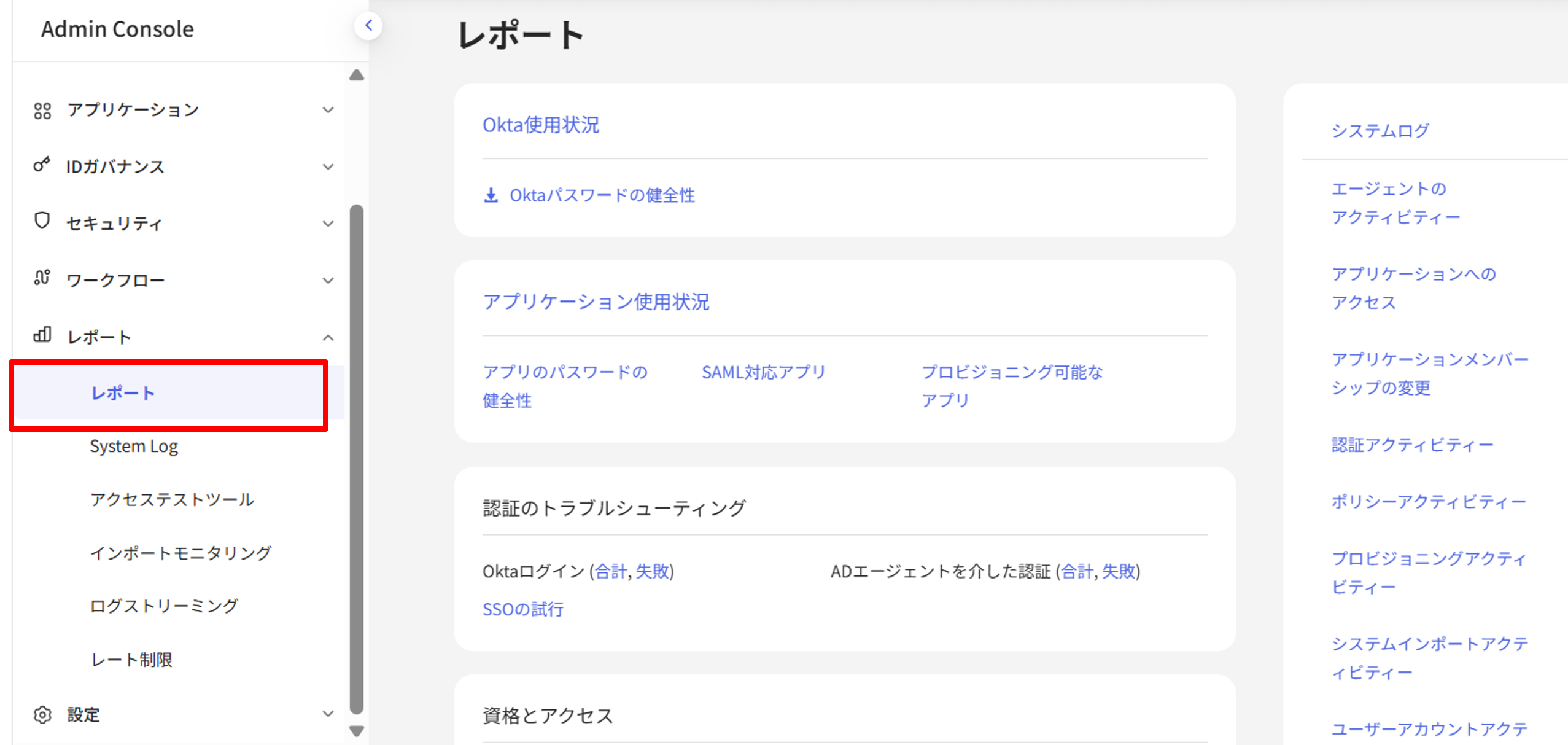
Task: Click the Settings gear icon
Action: point(42,714)
